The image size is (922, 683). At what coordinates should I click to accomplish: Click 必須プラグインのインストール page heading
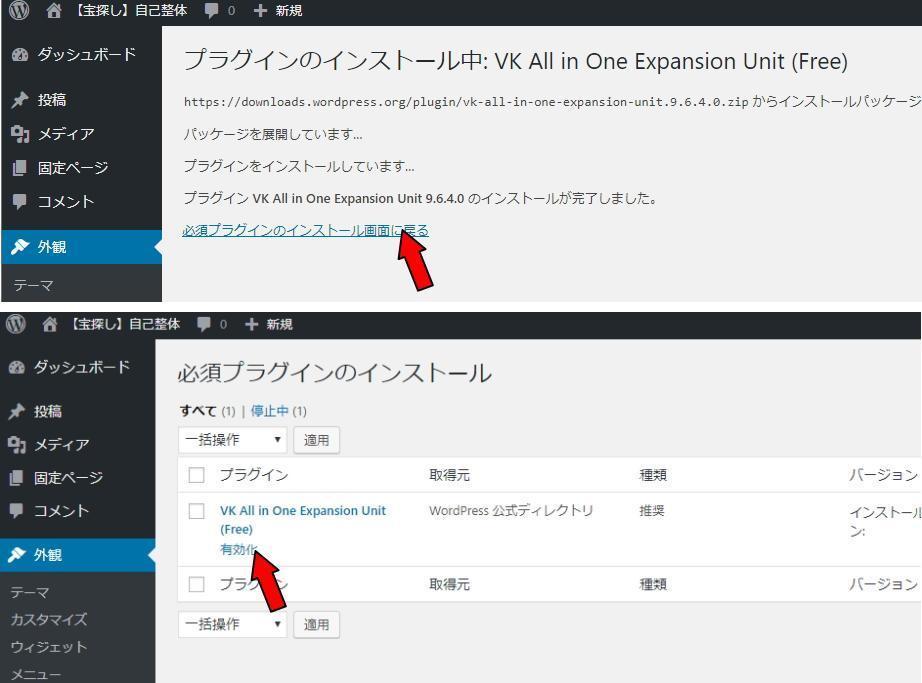[x=335, y=373]
